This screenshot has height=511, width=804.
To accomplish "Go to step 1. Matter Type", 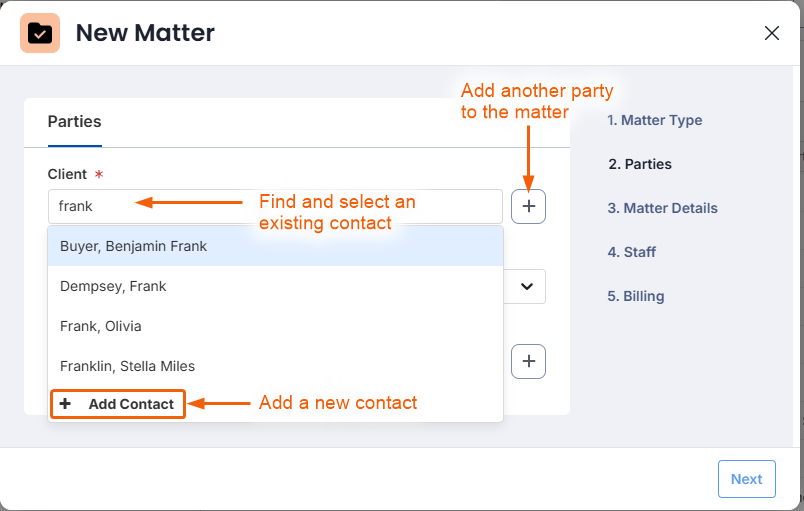I will [x=654, y=120].
